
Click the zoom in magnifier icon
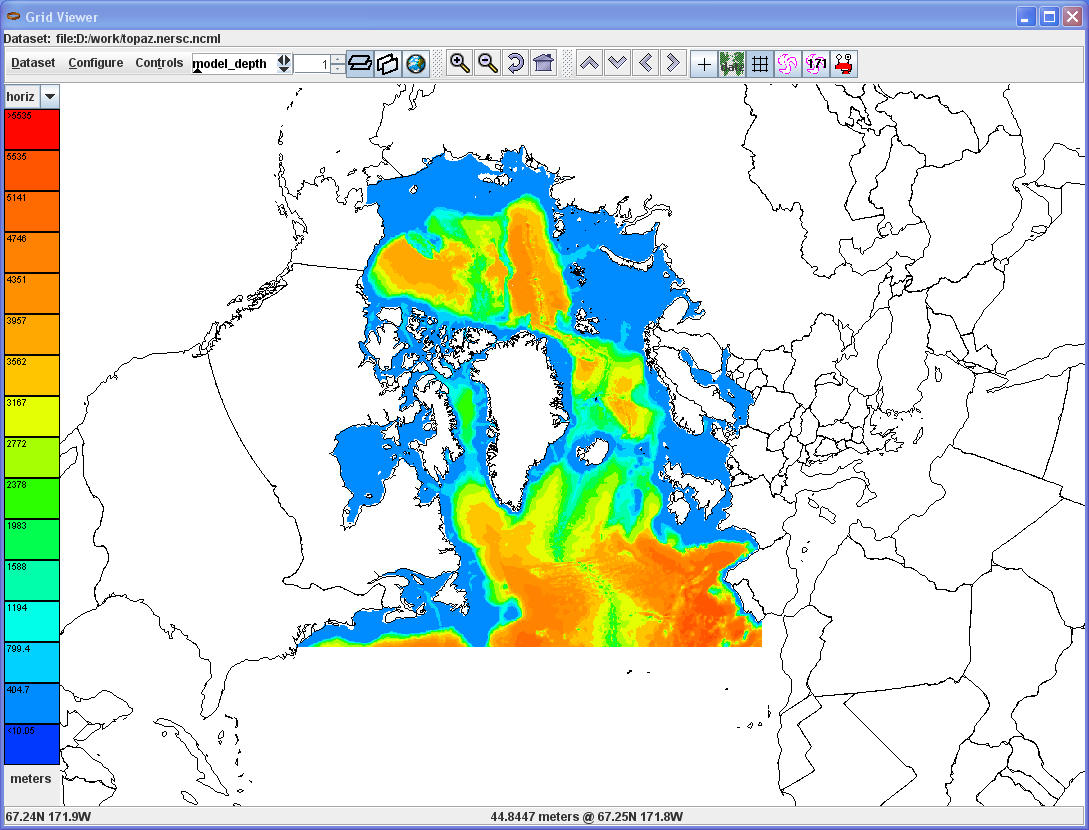point(460,63)
